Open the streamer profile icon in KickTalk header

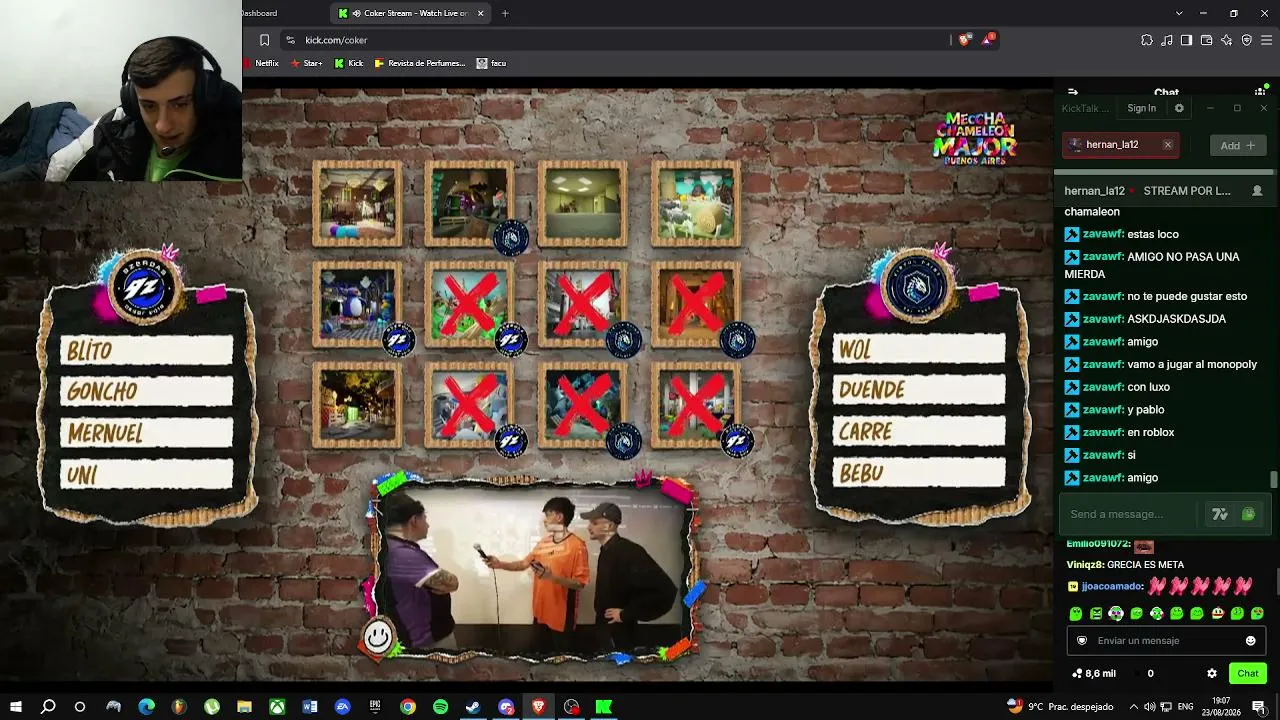coord(1257,191)
